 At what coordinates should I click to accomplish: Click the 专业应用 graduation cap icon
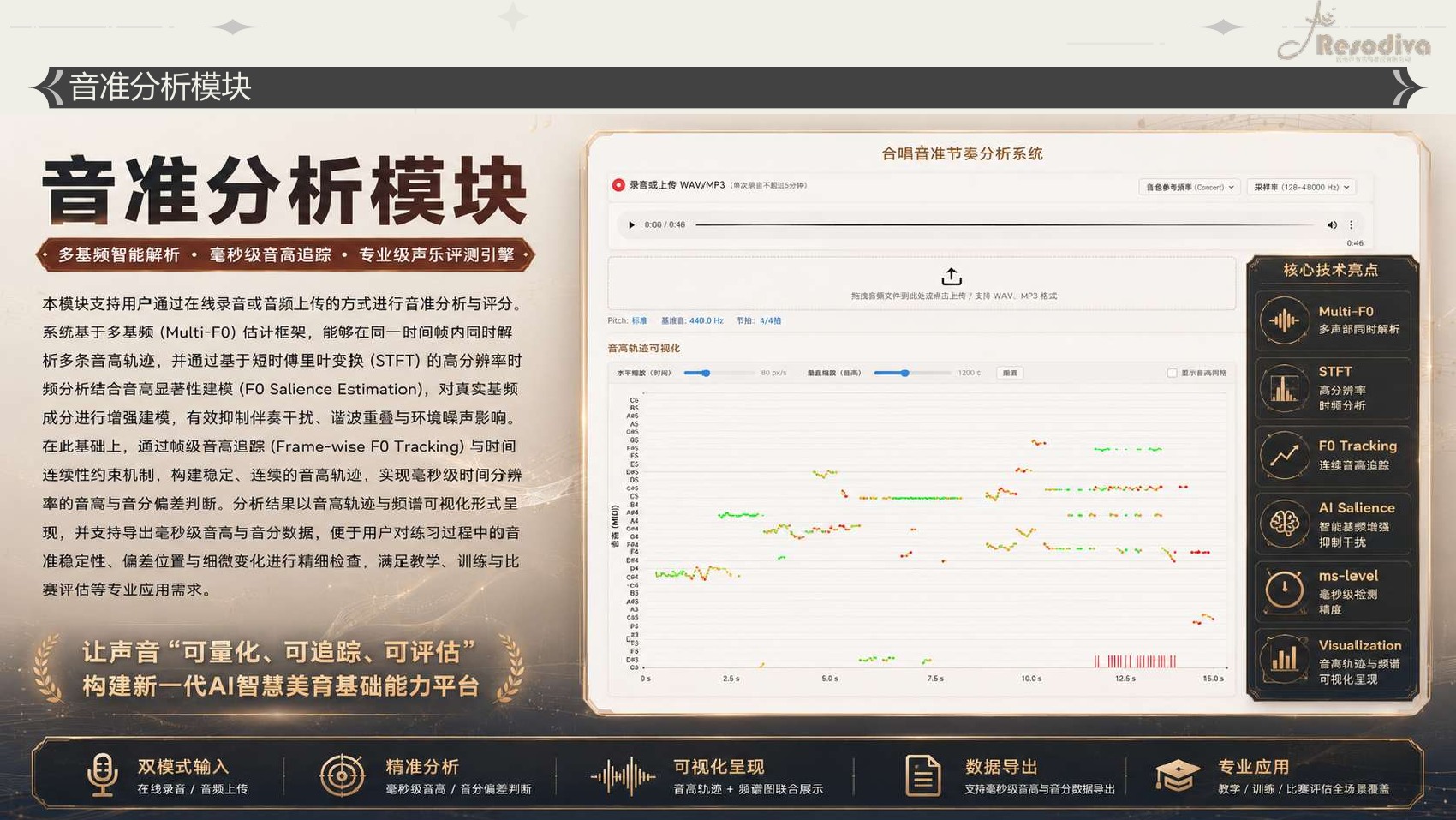pos(1177,775)
